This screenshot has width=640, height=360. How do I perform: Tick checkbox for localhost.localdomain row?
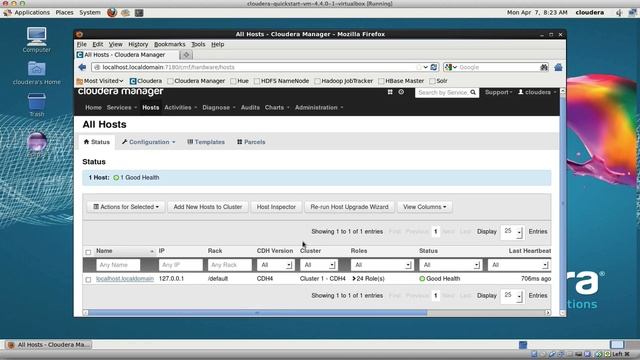pyautogui.click(x=88, y=280)
